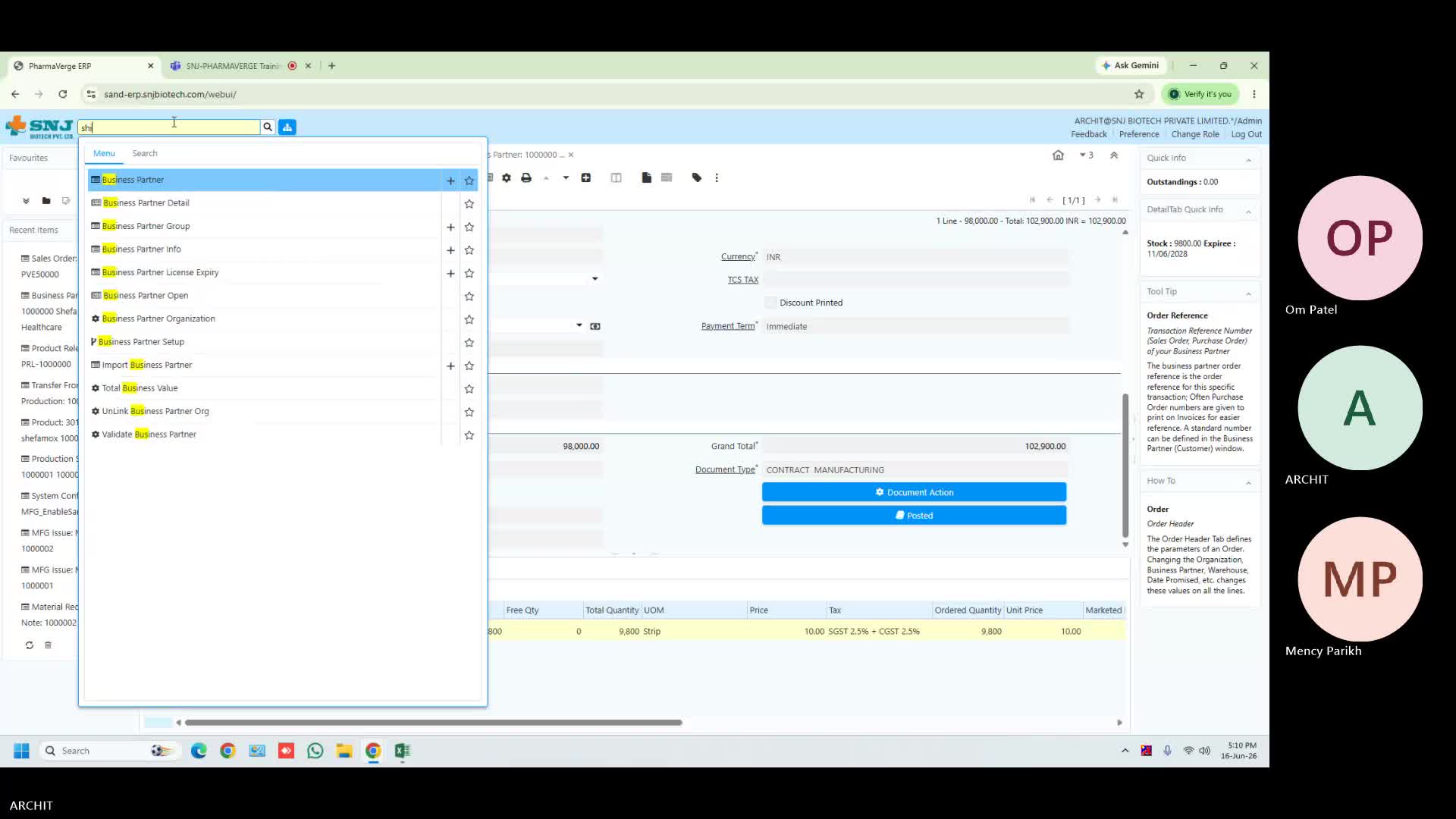Open WhatsApp from the taskbar
Viewport: 1456px width, 819px height.
(x=315, y=751)
